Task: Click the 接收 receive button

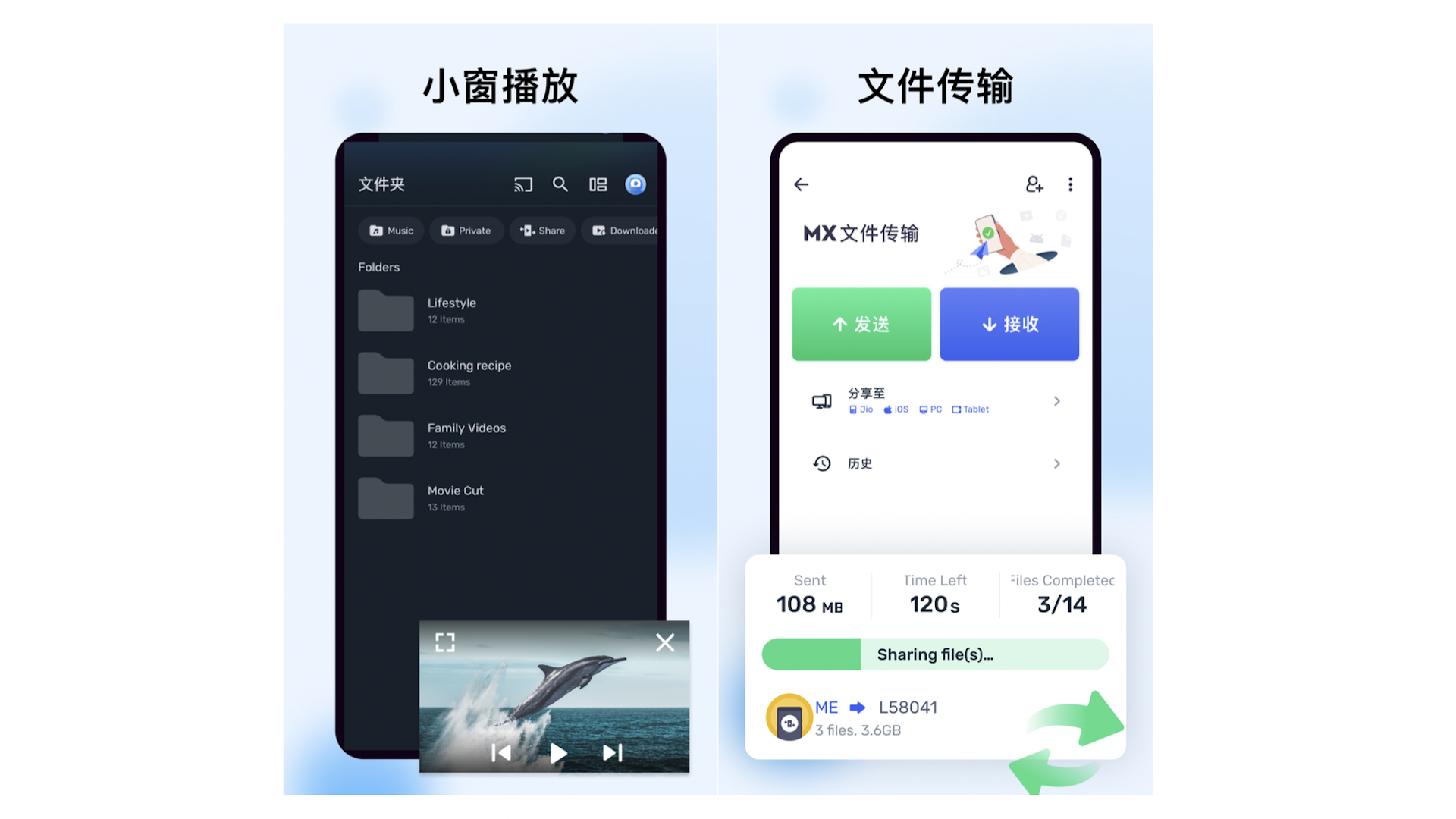Action: (x=1009, y=323)
